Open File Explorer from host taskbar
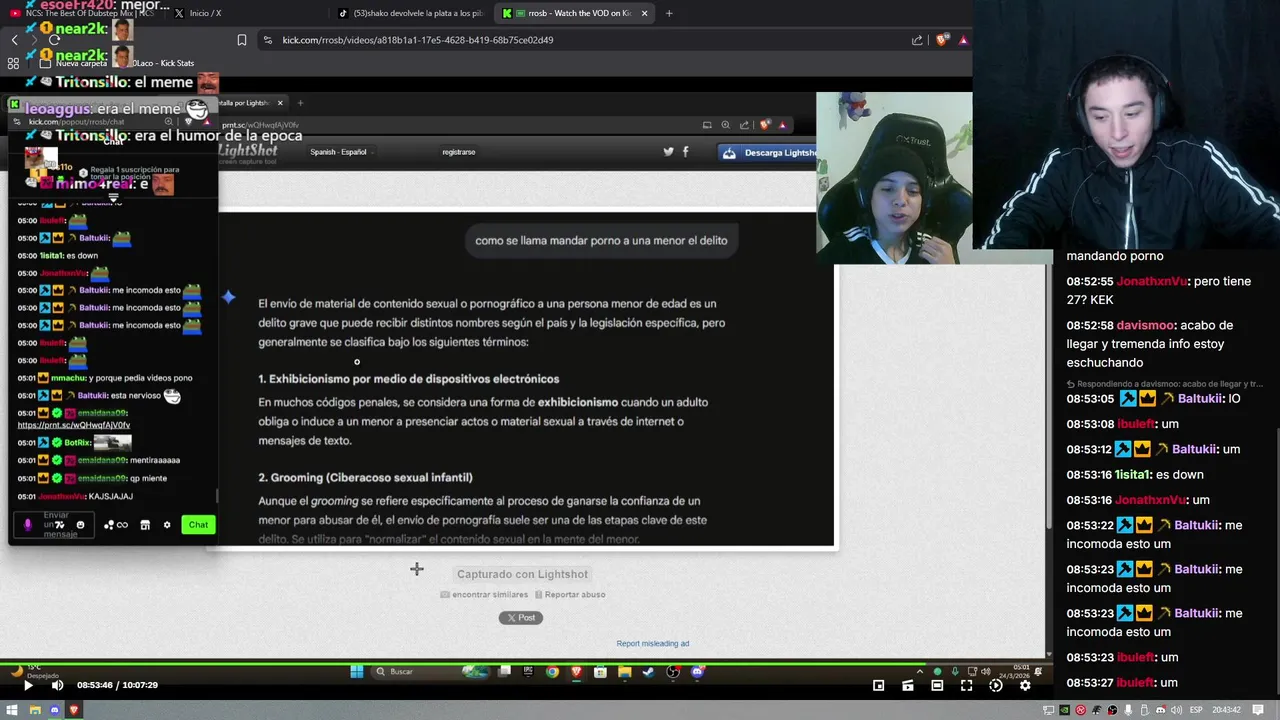Screen dimensions: 1280x720 pos(34,710)
